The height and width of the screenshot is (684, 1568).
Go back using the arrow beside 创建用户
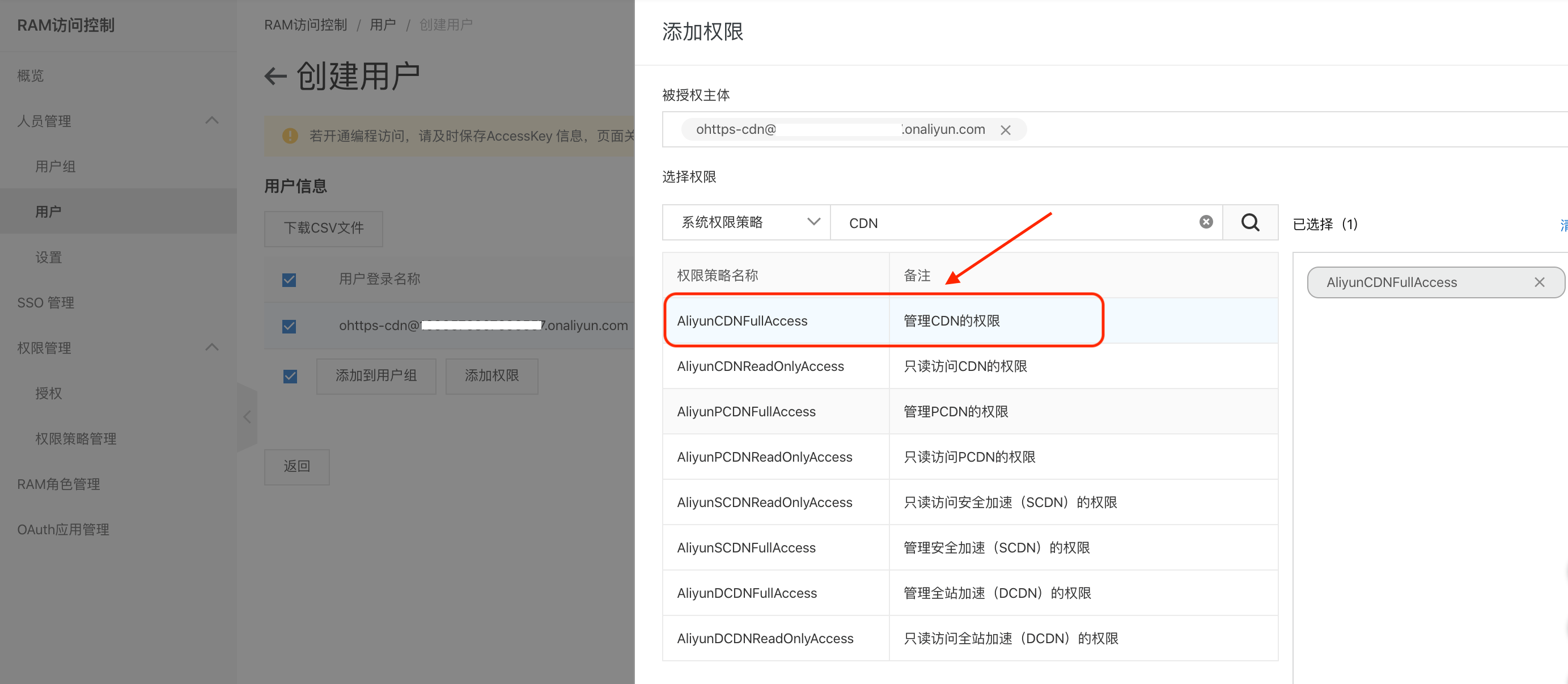click(x=276, y=76)
